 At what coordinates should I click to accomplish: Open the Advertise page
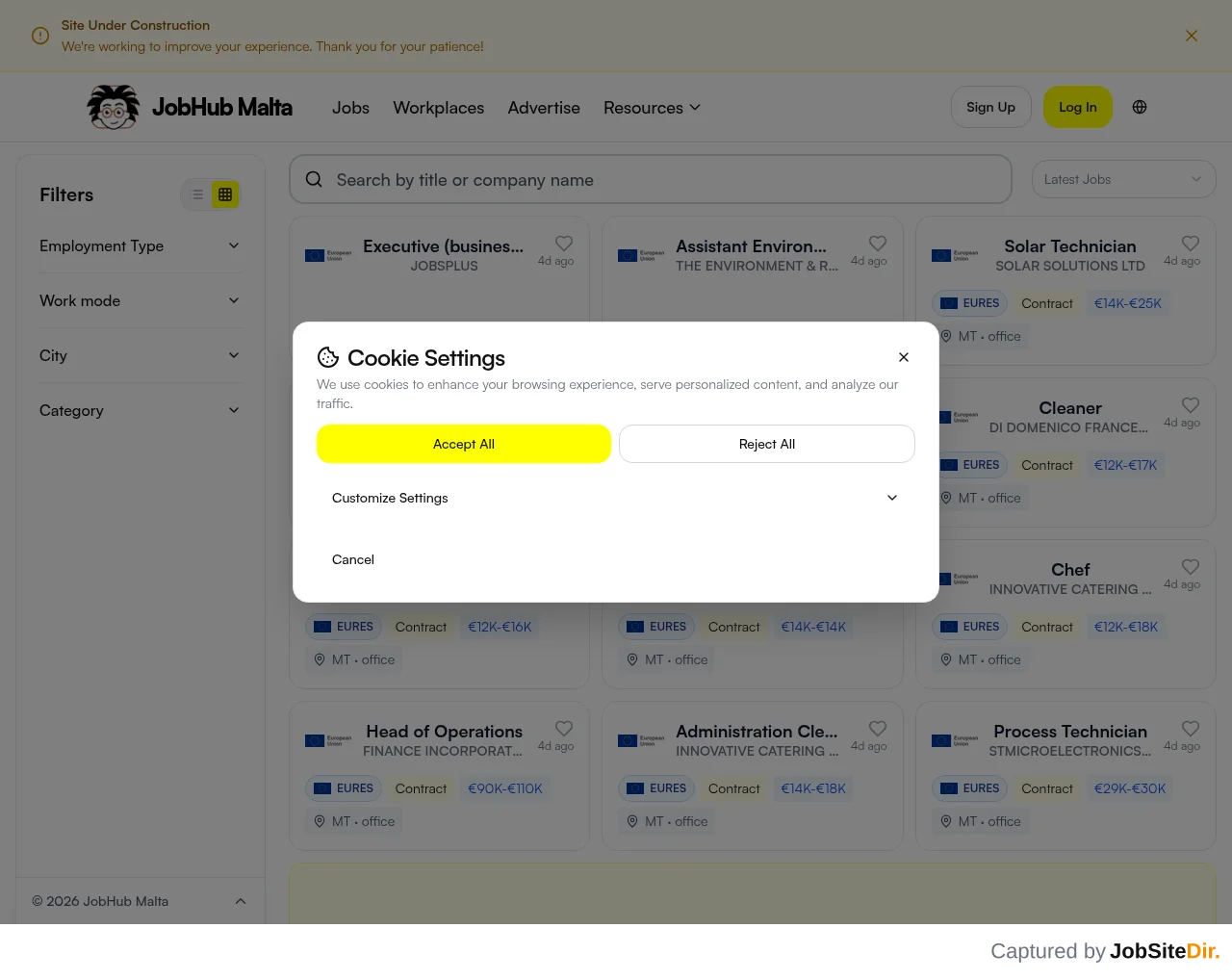(544, 108)
